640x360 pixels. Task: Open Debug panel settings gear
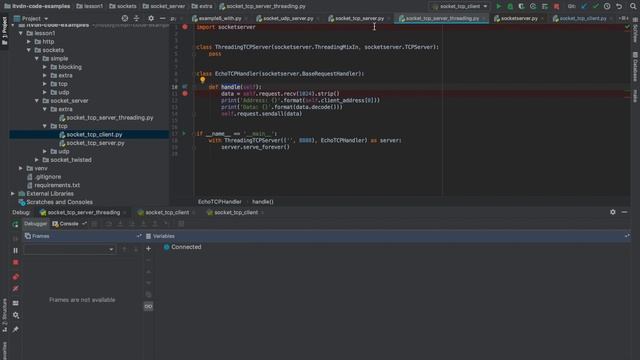point(613,212)
